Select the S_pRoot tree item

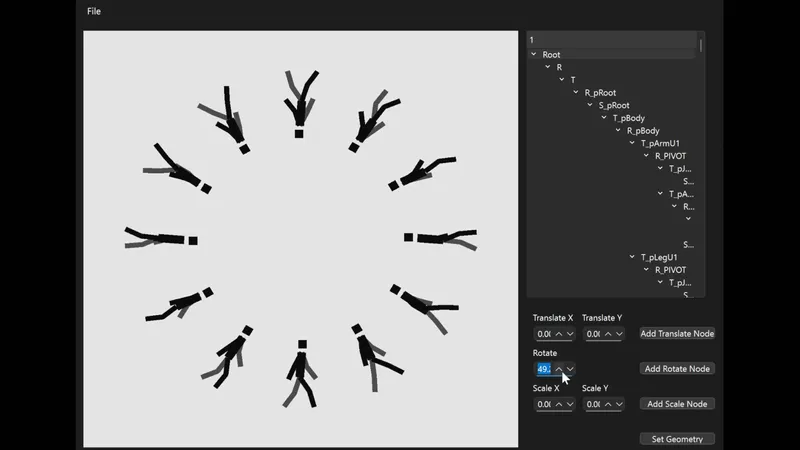tap(612, 106)
